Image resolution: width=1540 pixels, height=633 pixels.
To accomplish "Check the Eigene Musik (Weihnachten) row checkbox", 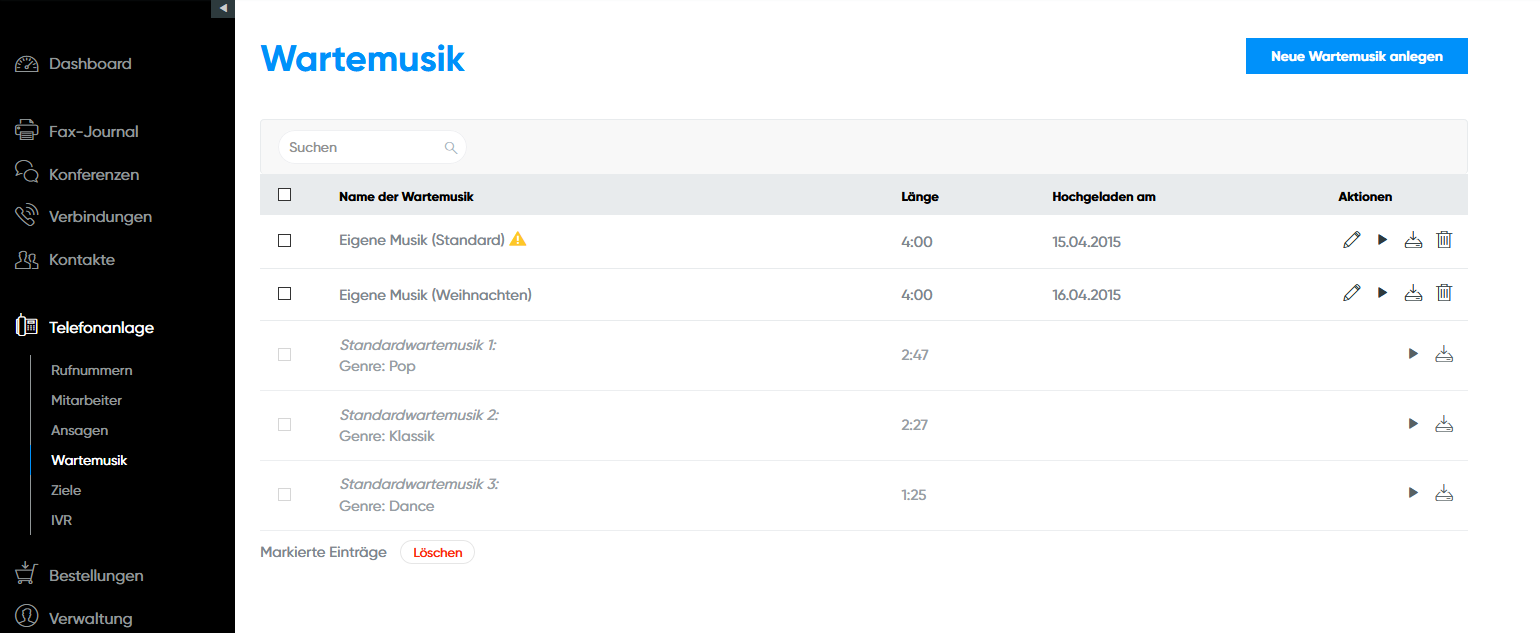I will tap(285, 294).
